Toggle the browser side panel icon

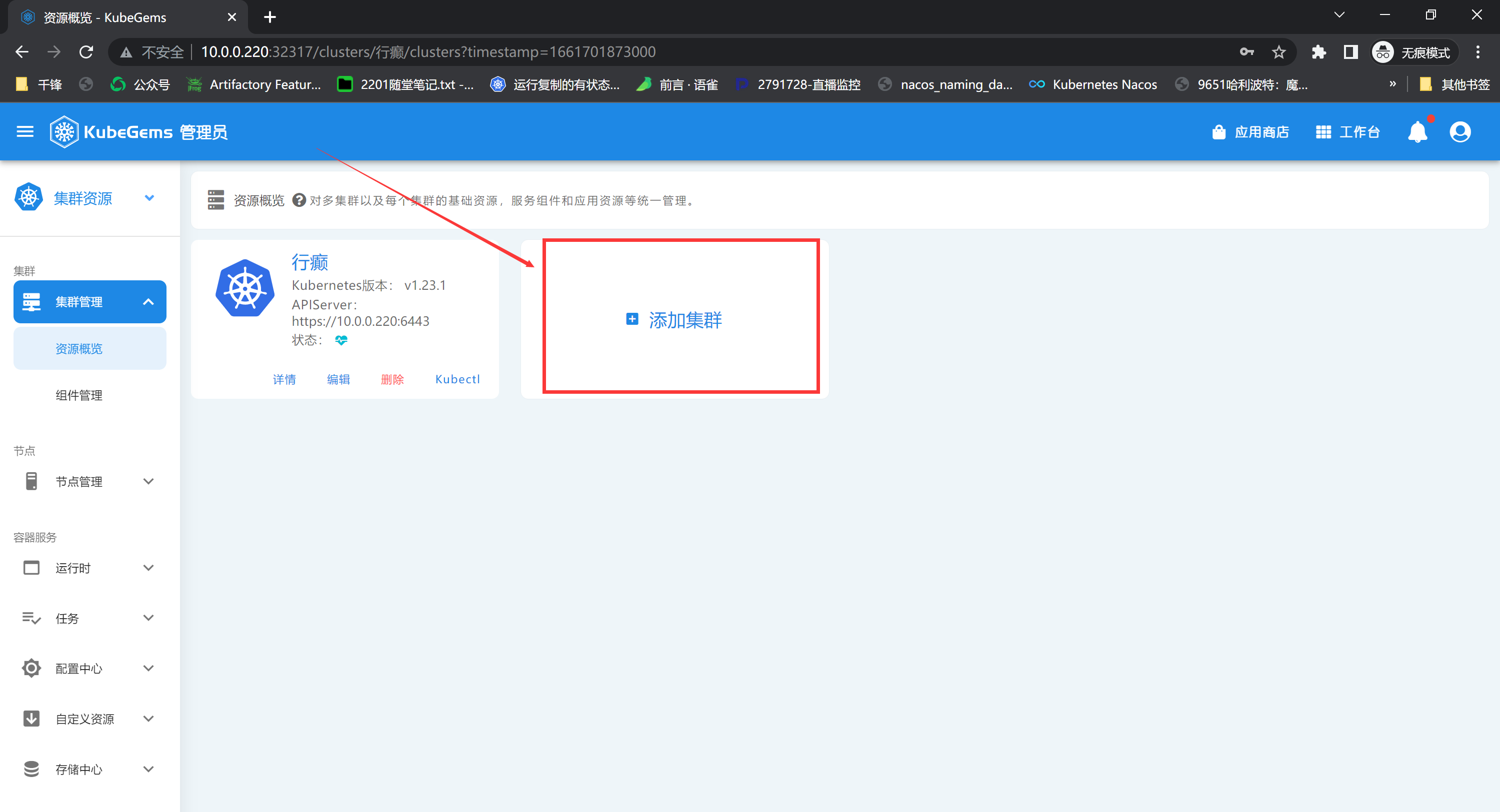click(1351, 52)
